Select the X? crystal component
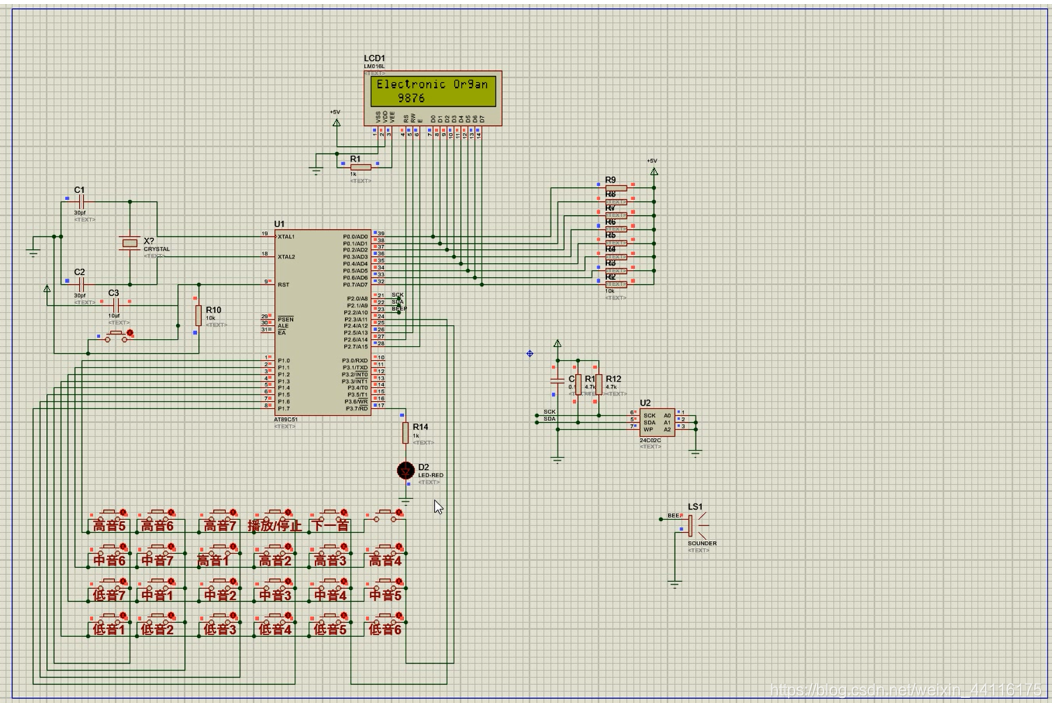 tap(129, 243)
